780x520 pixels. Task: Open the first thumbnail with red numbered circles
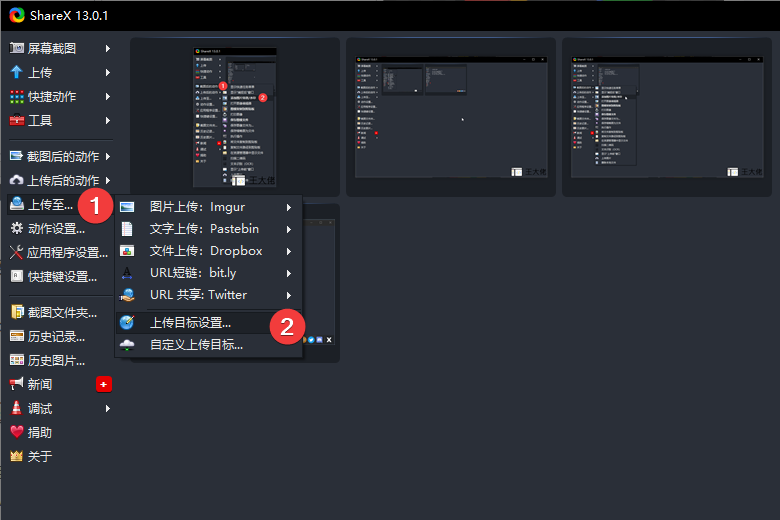click(x=235, y=117)
